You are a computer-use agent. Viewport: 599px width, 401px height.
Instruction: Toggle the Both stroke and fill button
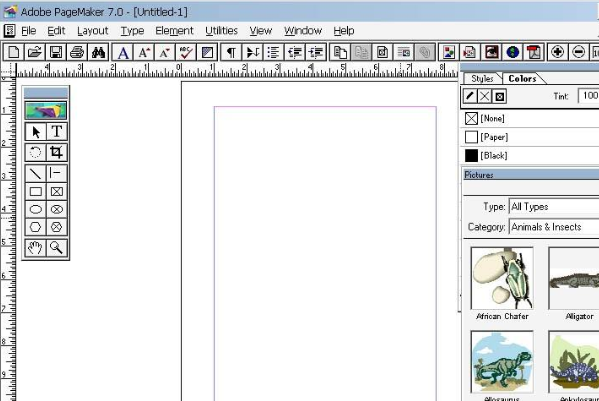499,96
